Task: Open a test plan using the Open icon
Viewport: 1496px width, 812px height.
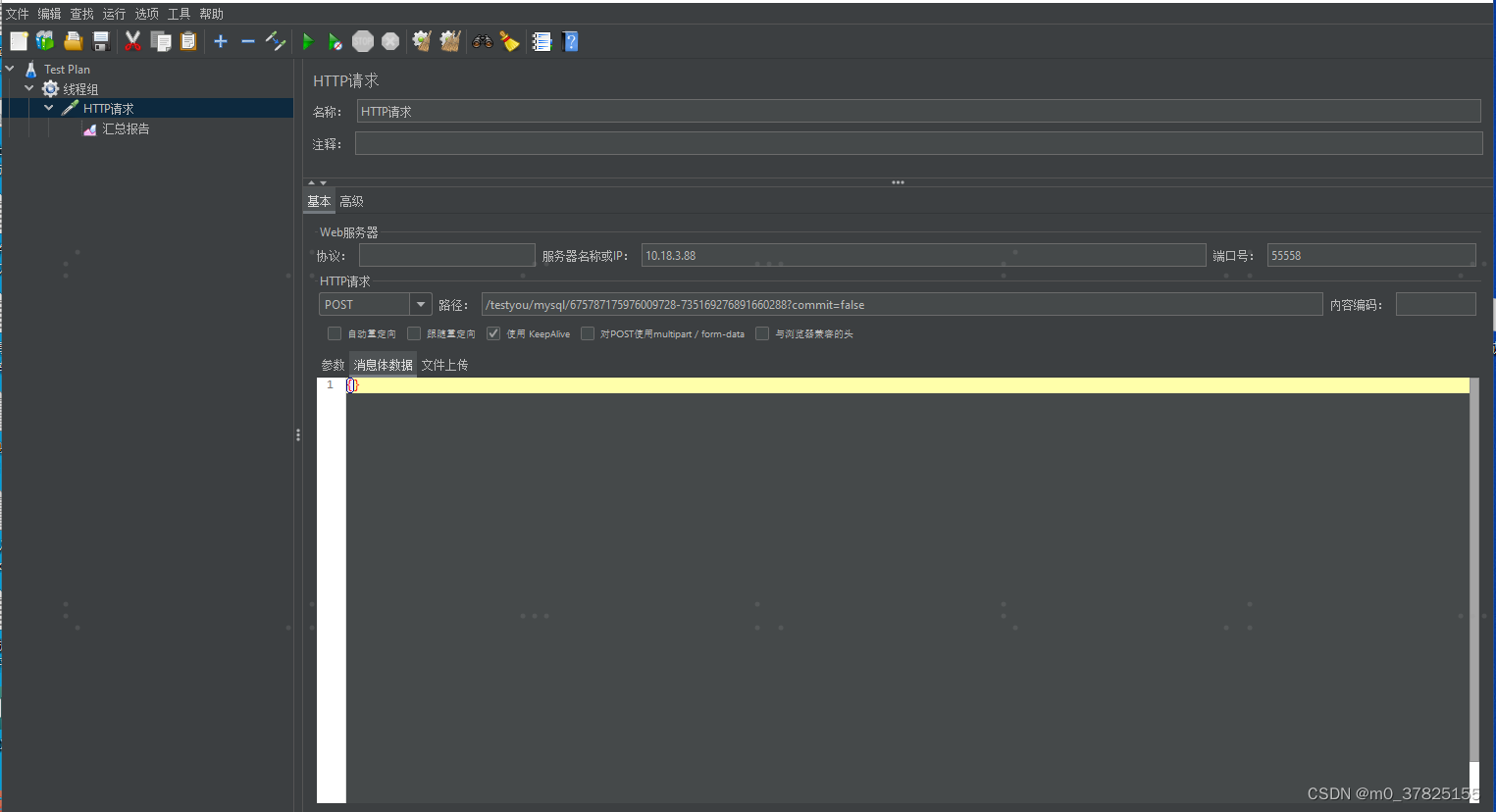Action: pyautogui.click(x=73, y=41)
